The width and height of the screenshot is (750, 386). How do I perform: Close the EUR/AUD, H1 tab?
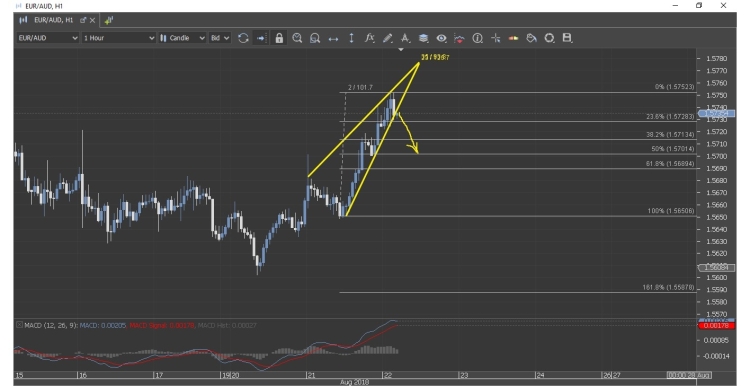pyautogui.click(x=93, y=20)
